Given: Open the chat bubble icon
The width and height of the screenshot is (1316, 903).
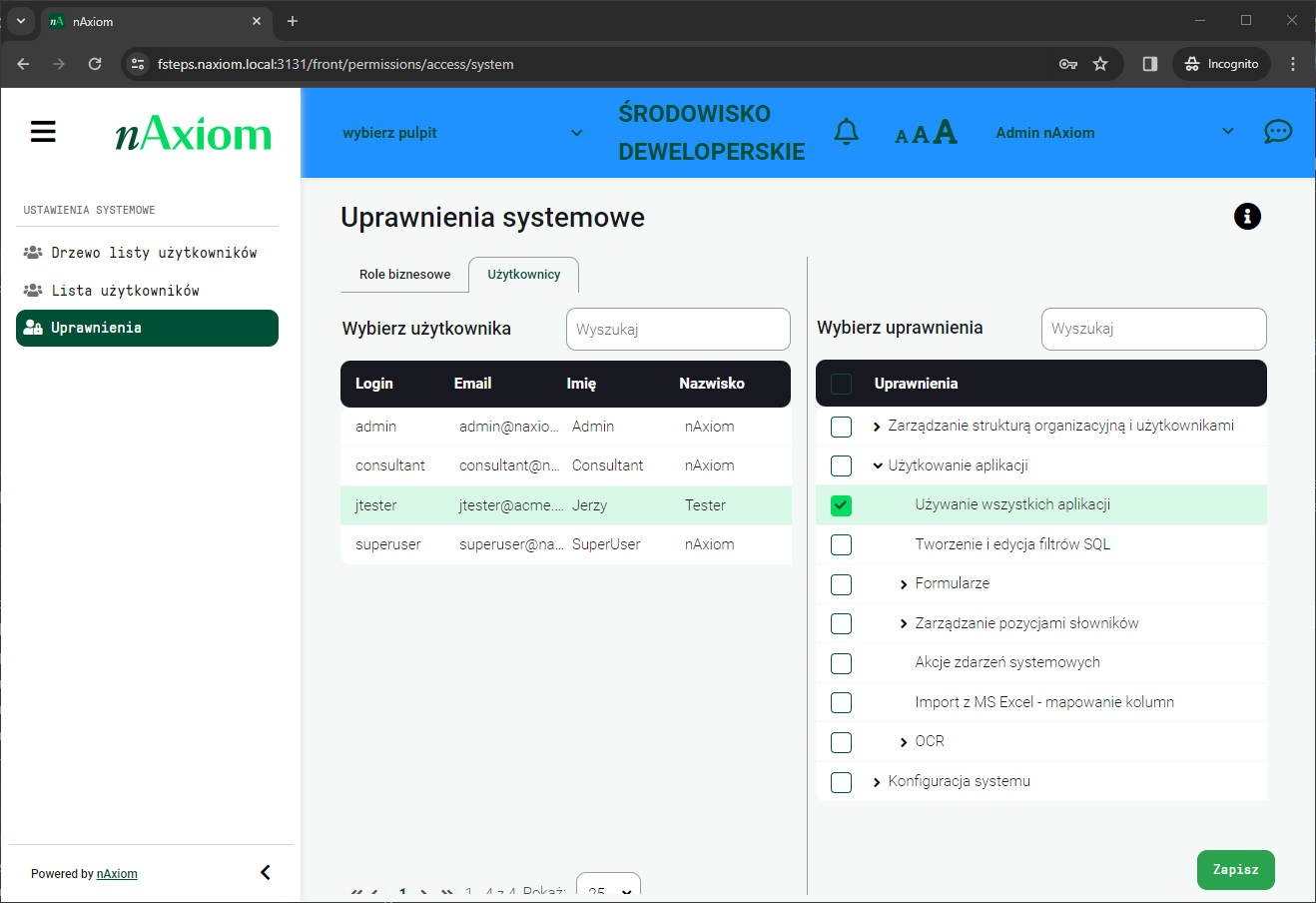Looking at the screenshot, I should (1277, 132).
